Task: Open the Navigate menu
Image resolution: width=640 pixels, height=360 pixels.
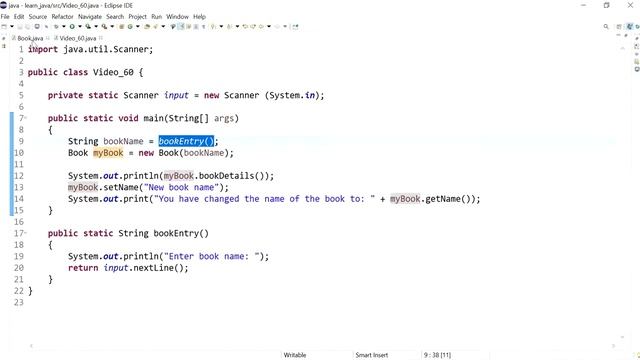Action: point(90,17)
